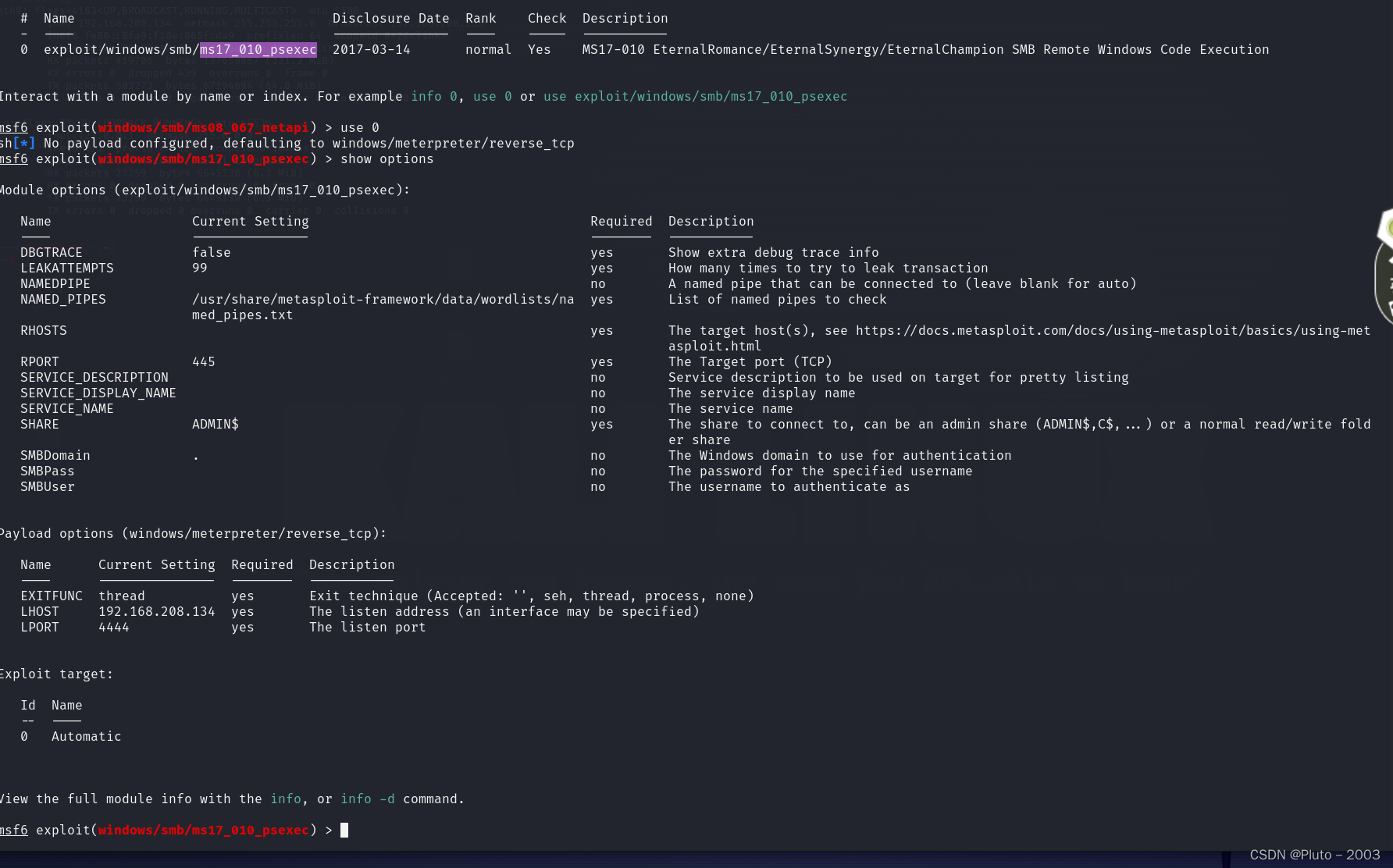Screen dimensions: 1393x868
Task: Click the EXITFUNC payload option
Action: pos(52,596)
